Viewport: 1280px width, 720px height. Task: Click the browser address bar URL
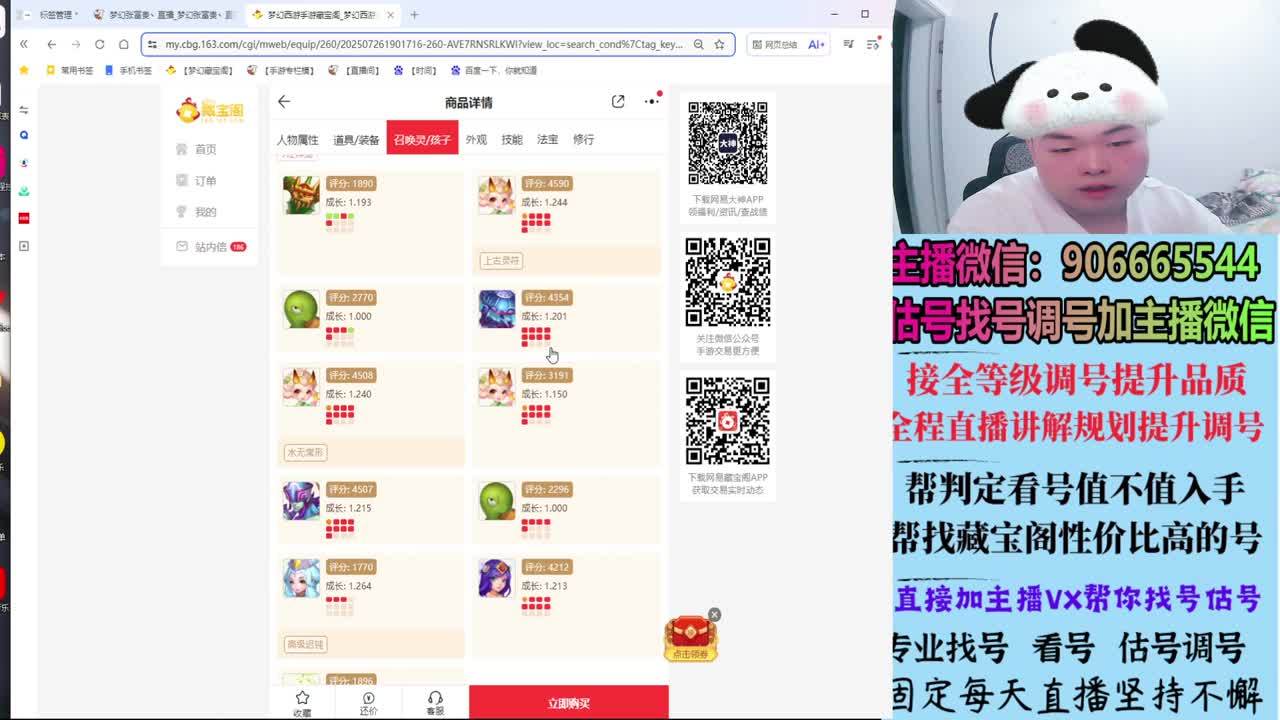coord(420,44)
